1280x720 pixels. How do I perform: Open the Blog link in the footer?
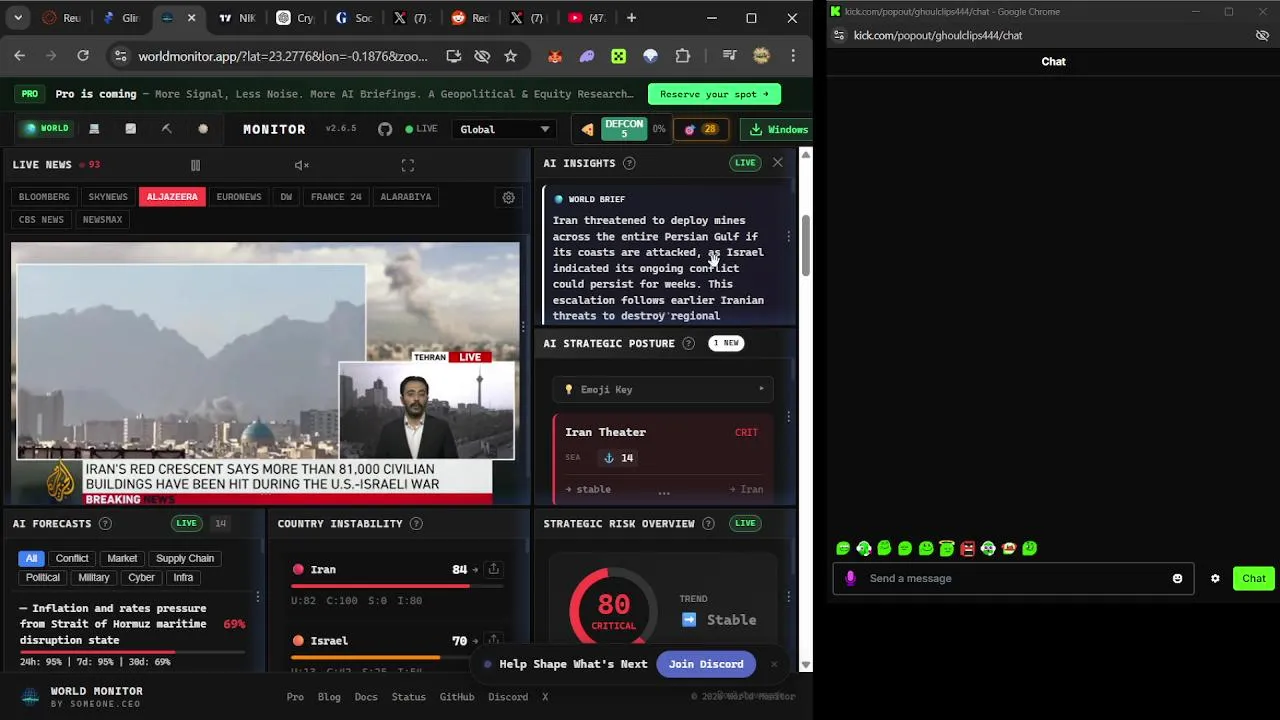click(329, 697)
